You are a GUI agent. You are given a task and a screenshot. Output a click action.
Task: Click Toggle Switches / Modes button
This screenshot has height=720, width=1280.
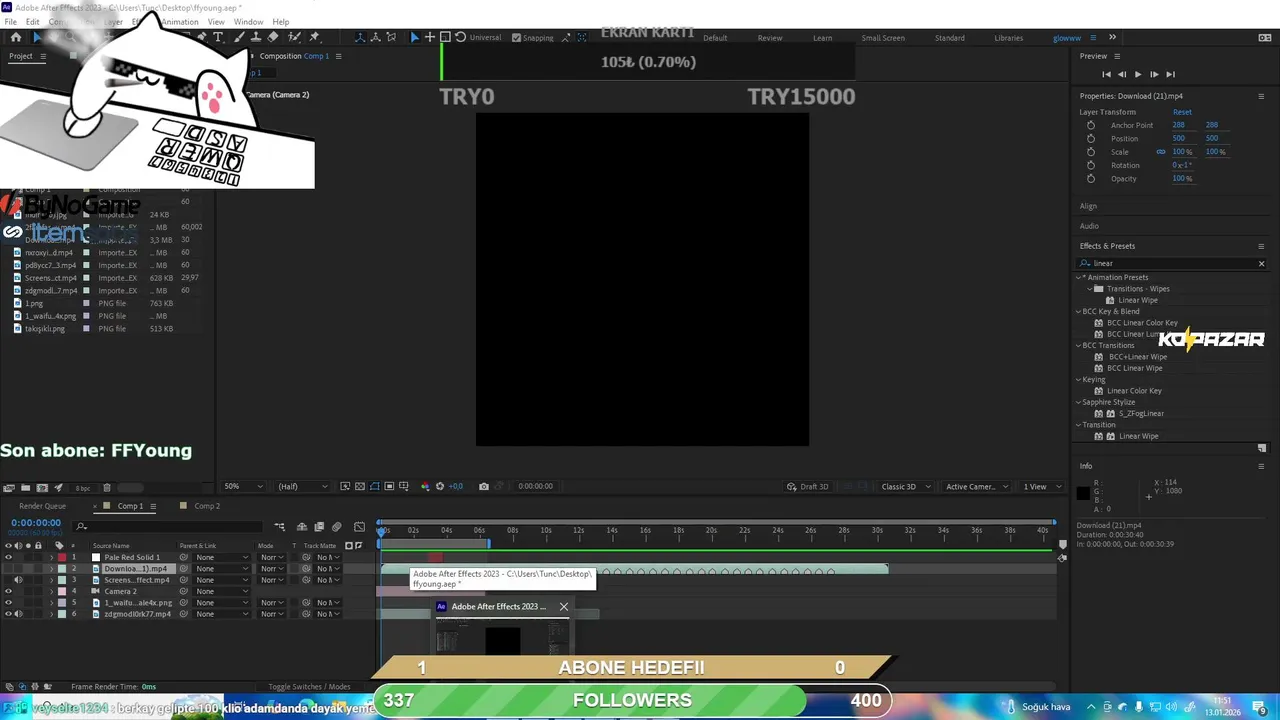point(309,687)
